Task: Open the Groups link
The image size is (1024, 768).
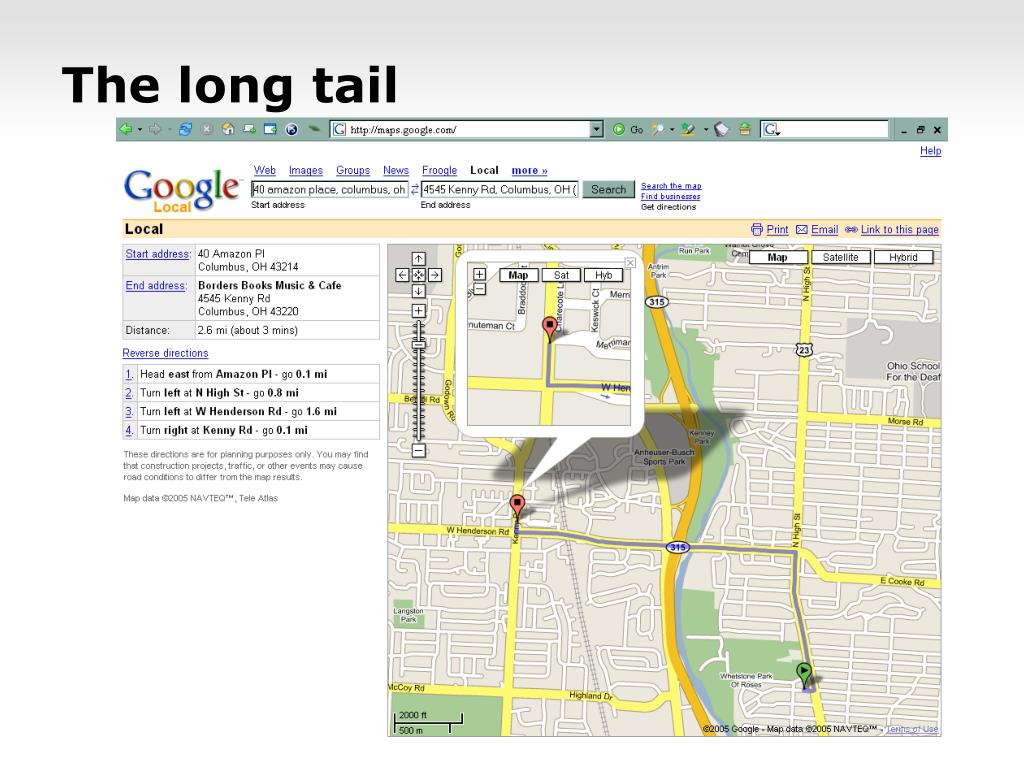Action: tap(353, 170)
